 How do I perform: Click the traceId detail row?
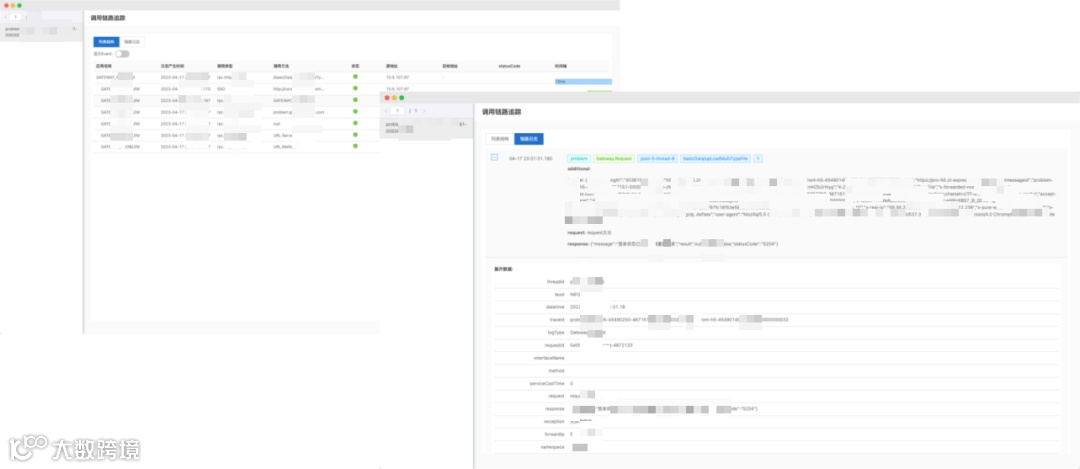[776, 320]
